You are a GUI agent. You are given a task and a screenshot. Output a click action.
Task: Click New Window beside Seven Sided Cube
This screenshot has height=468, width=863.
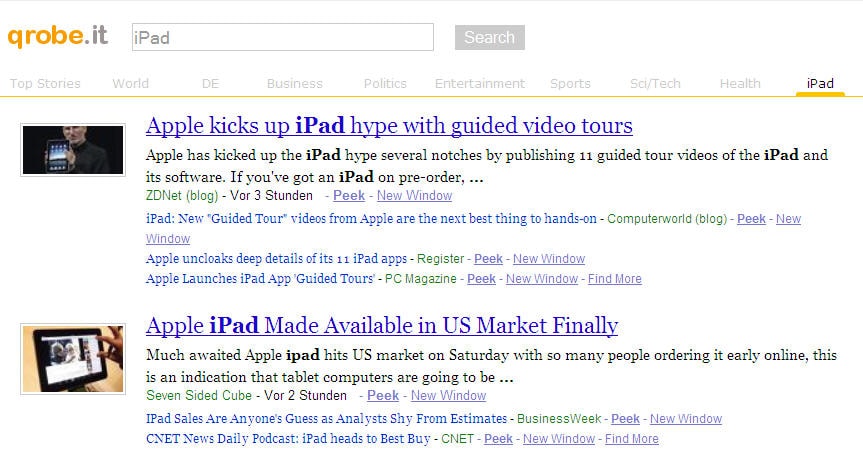[x=448, y=396]
